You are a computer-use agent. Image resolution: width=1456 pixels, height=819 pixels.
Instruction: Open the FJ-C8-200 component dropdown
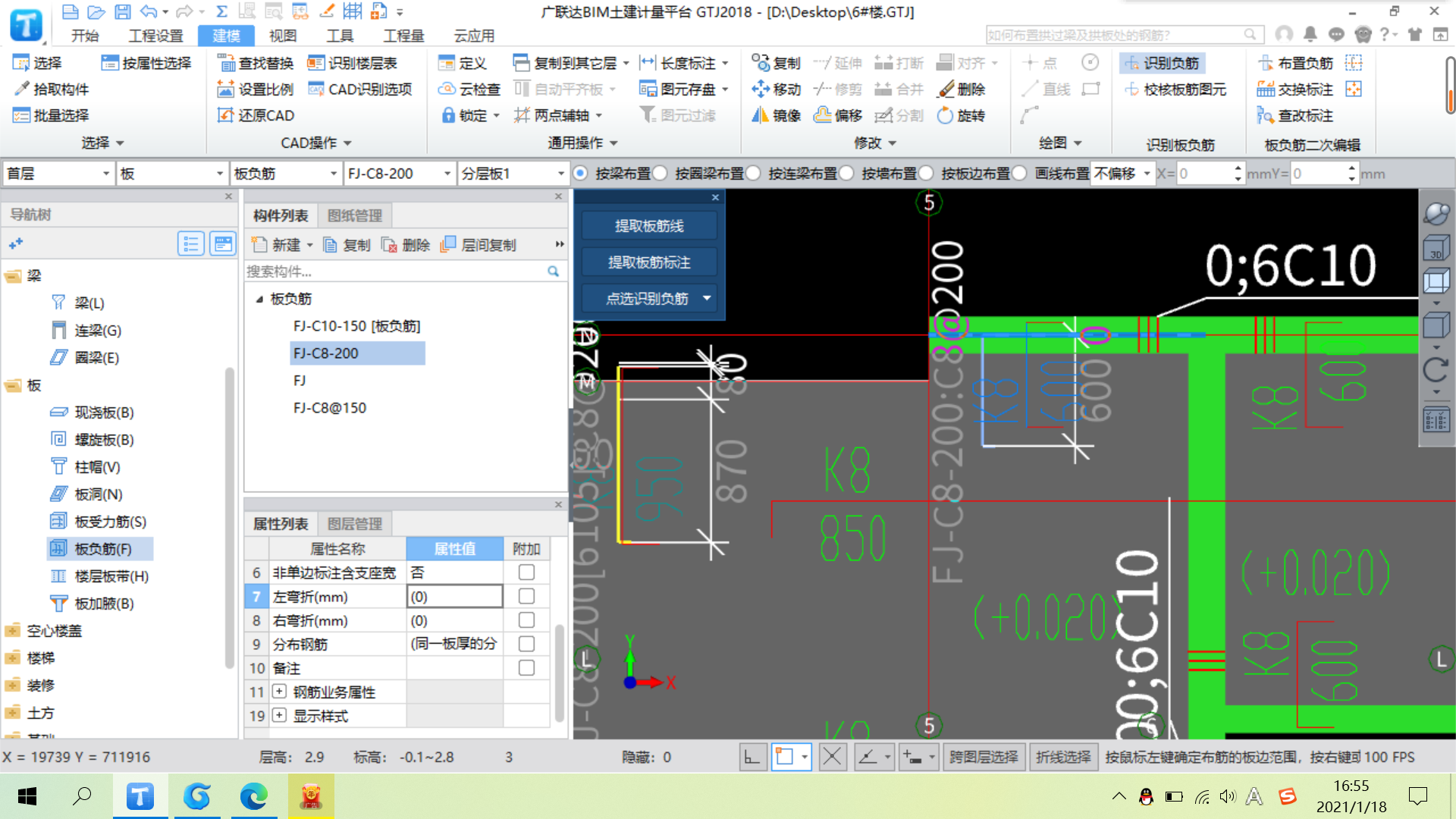(x=399, y=174)
